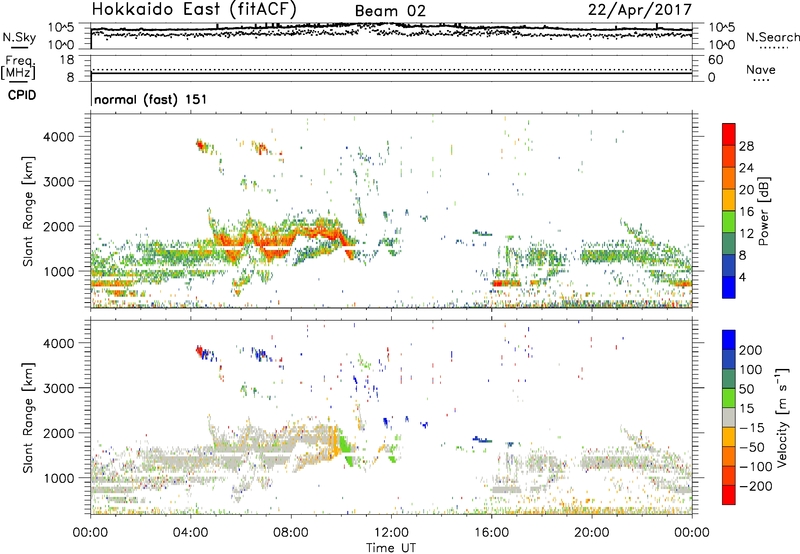Pick the bottom blue segment of power colorbar
The image size is (800, 554).
pos(729,287)
